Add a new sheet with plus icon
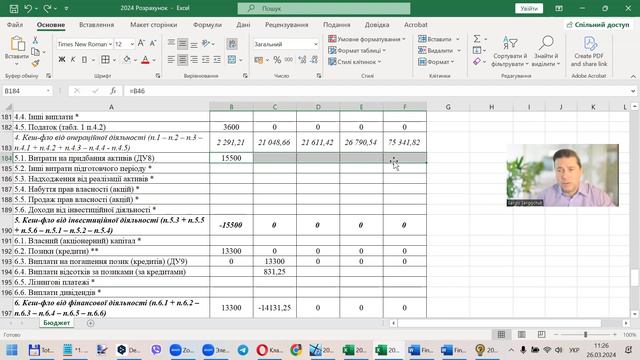 pos(91,323)
